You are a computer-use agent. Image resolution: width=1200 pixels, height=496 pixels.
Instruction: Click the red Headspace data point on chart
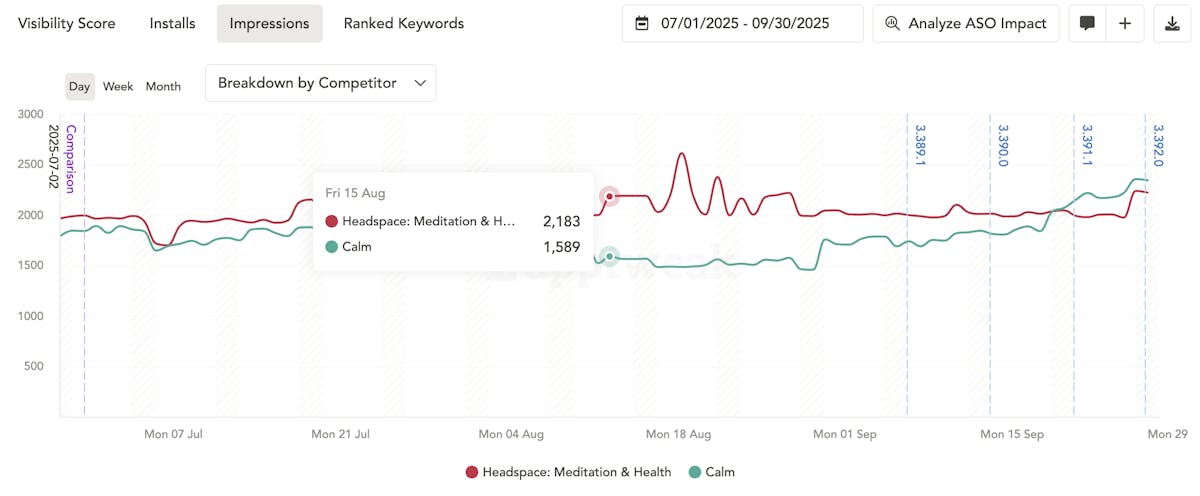coord(609,196)
